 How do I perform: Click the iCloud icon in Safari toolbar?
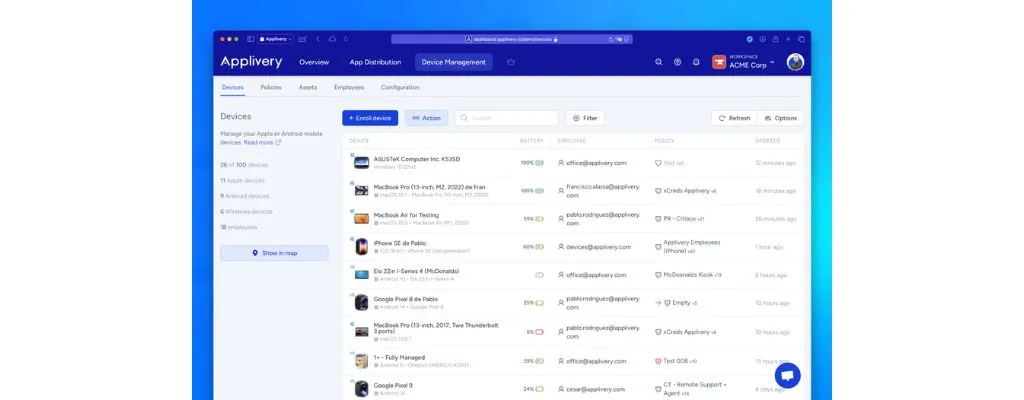point(332,39)
